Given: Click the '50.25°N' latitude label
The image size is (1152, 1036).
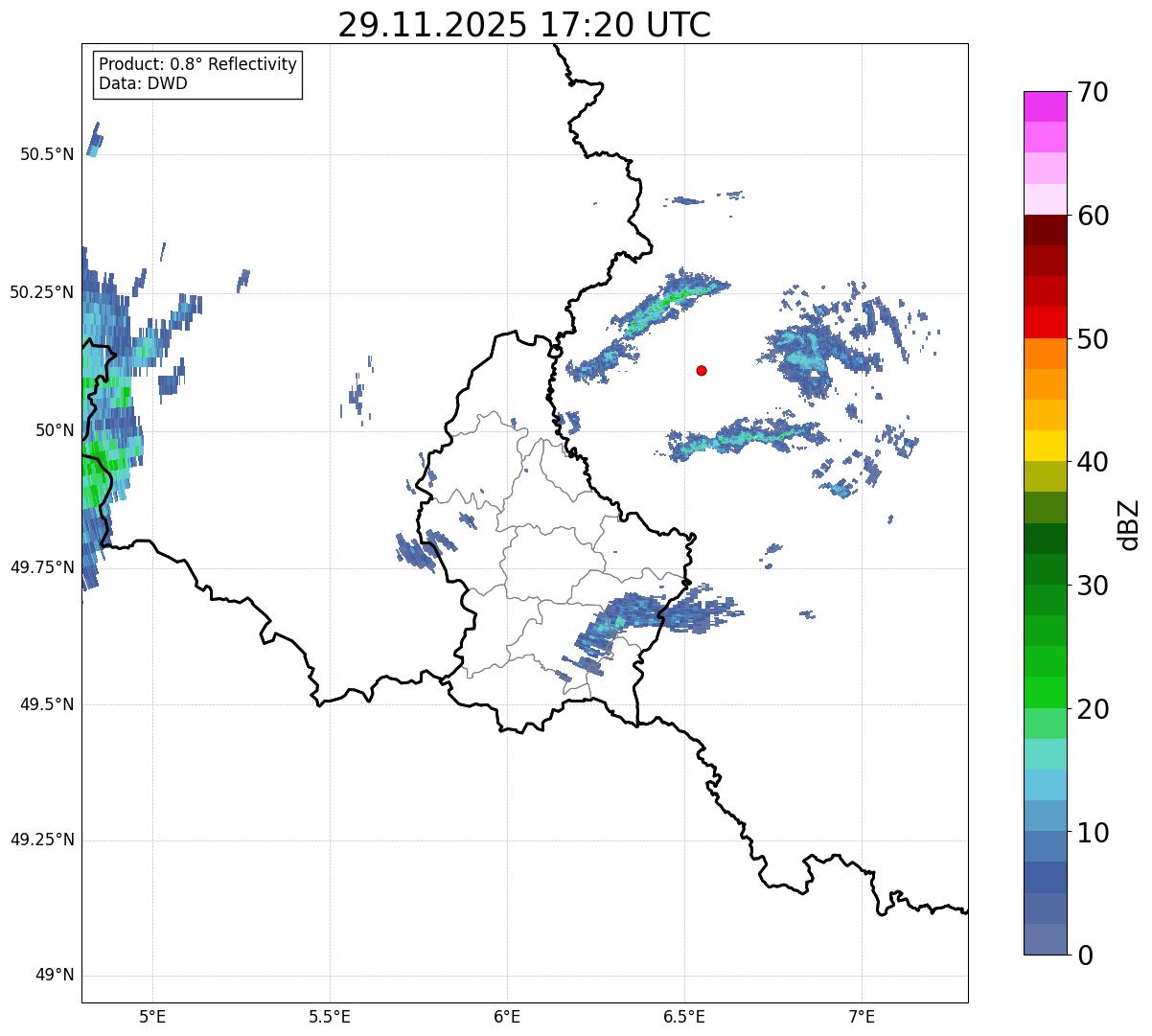Looking at the screenshot, I should [x=42, y=292].
